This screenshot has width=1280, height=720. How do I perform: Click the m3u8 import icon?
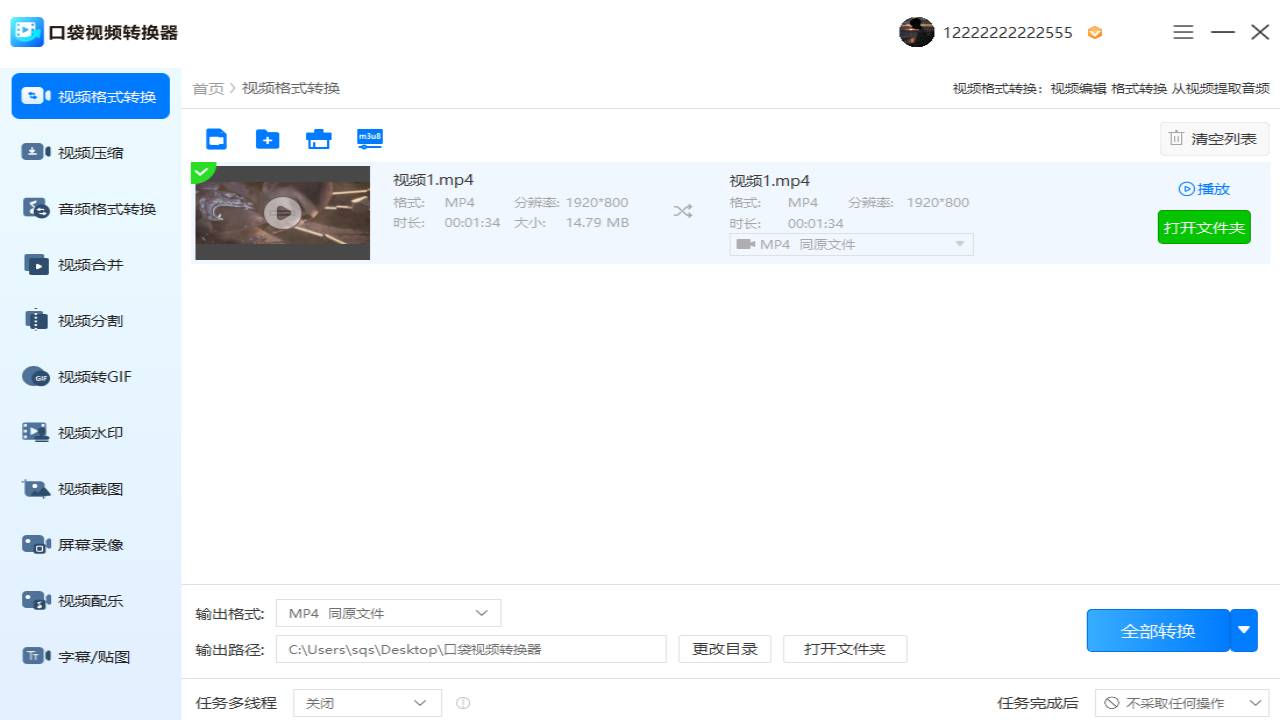click(x=369, y=138)
